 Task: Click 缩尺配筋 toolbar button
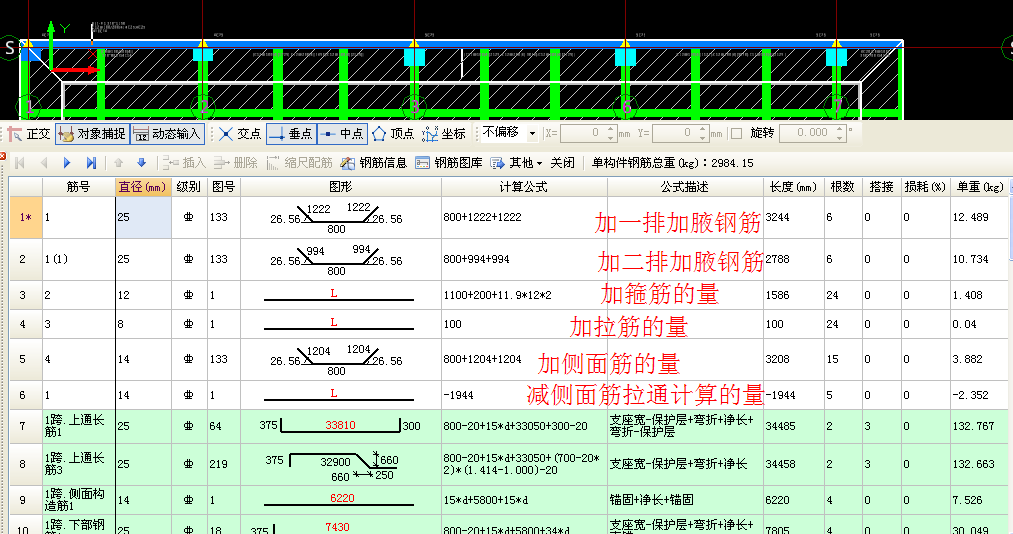tap(299, 163)
